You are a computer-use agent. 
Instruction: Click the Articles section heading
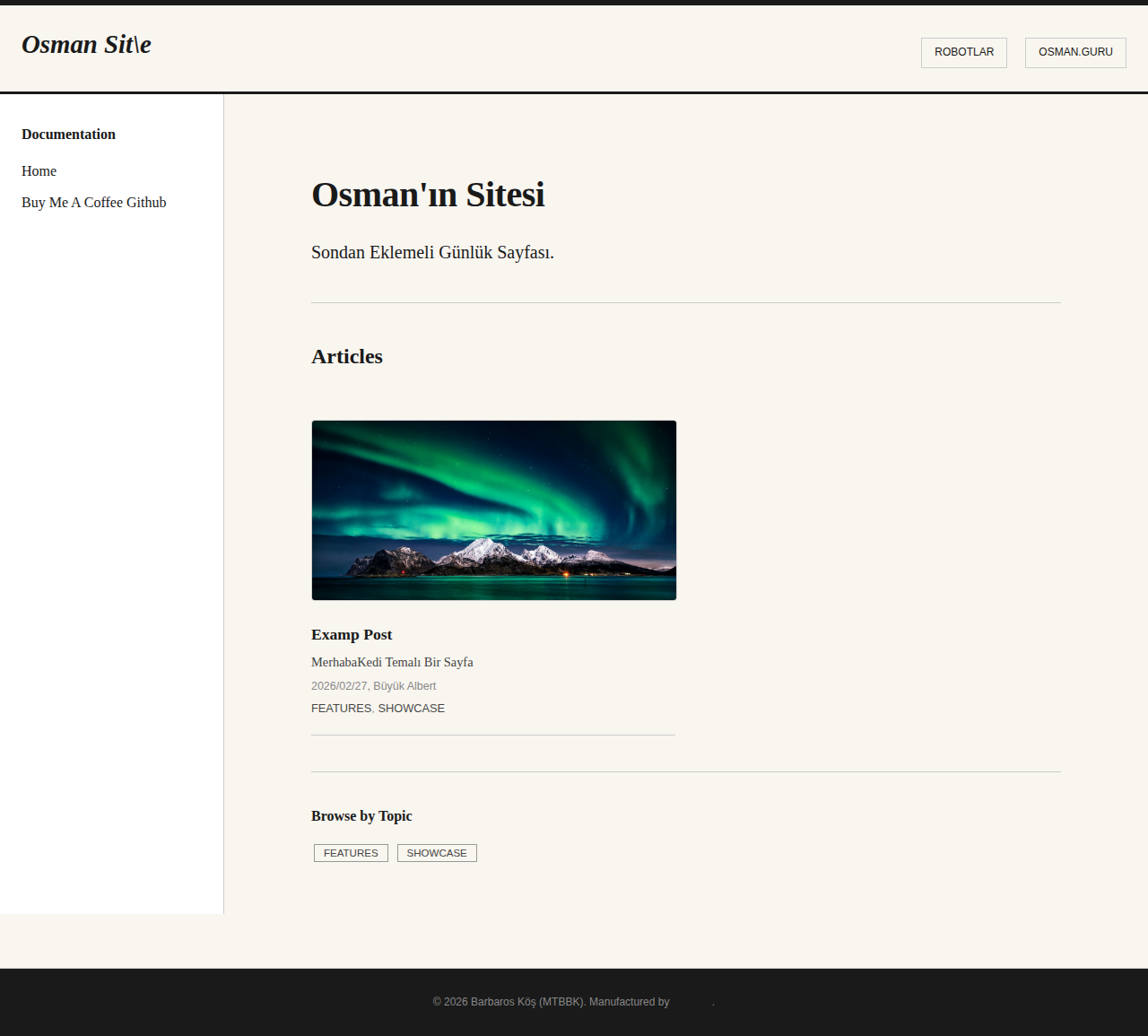[x=347, y=356]
